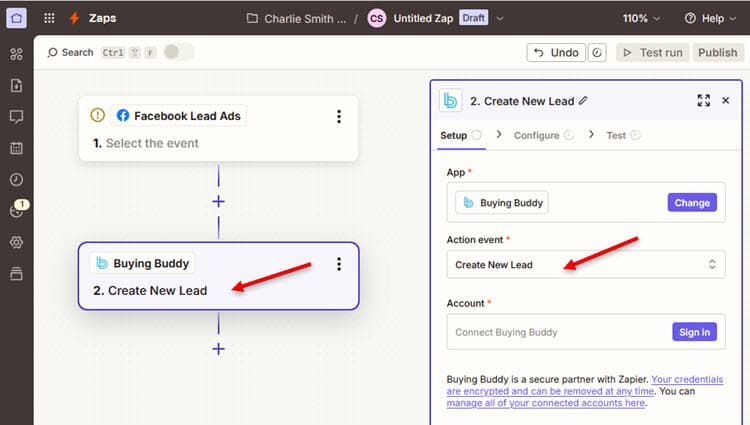Screen dimensions: 750x425
Task: Click the Test run button
Action: (x=652, y=53)
